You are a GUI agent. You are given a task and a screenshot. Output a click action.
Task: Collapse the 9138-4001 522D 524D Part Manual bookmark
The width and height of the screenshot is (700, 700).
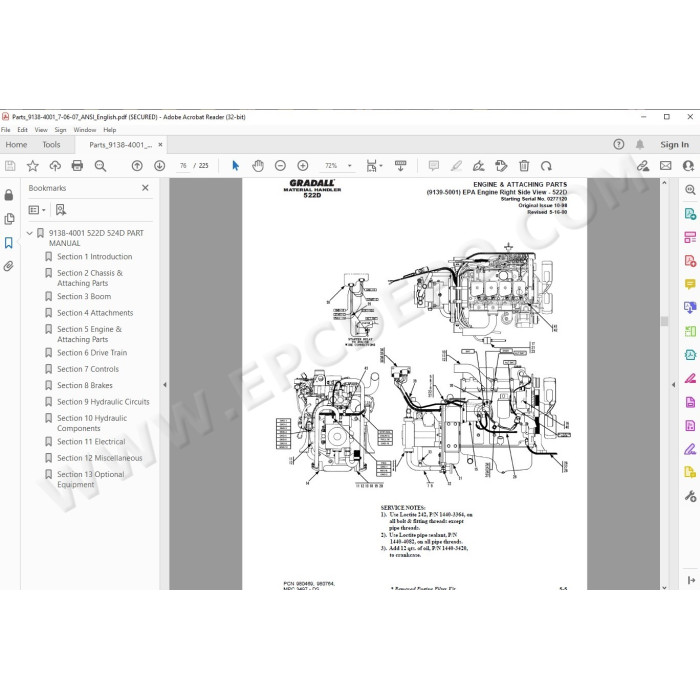[x=29, y=233]
